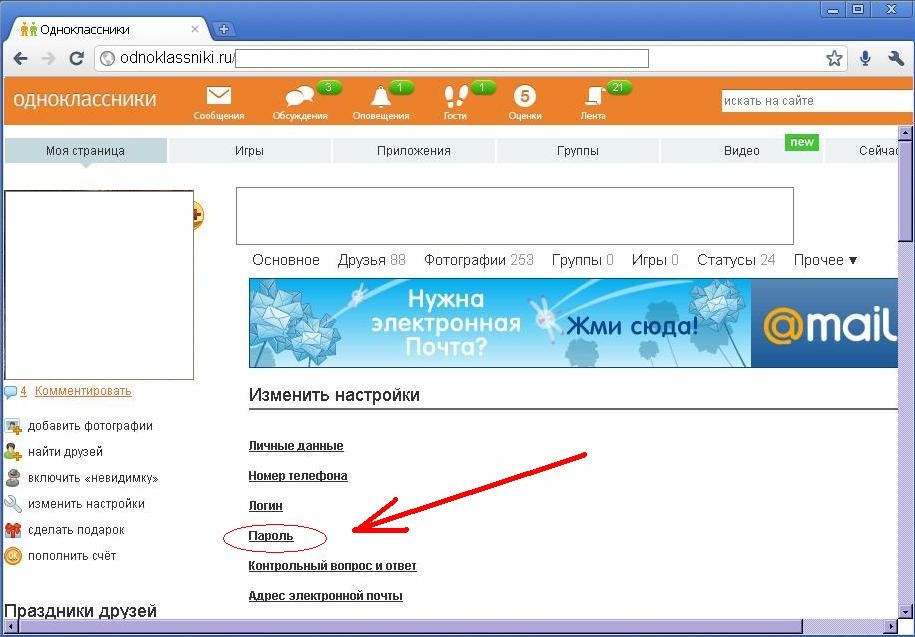Open the Личные данные link

pos(296,446)
